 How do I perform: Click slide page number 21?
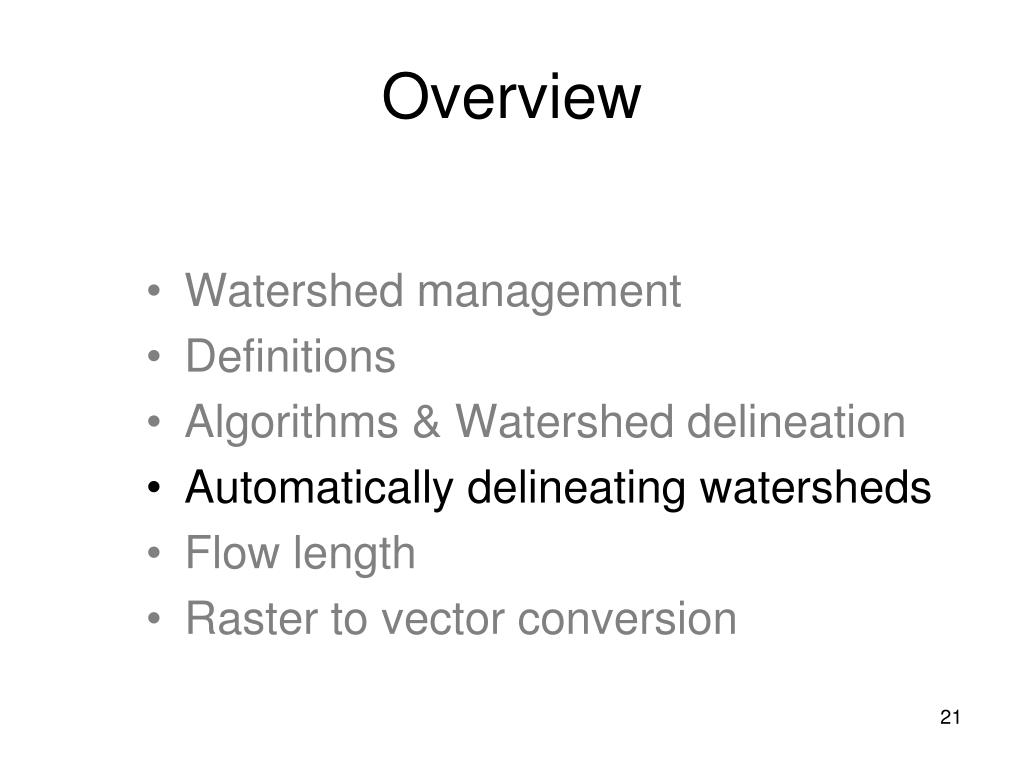pos(950,717)
